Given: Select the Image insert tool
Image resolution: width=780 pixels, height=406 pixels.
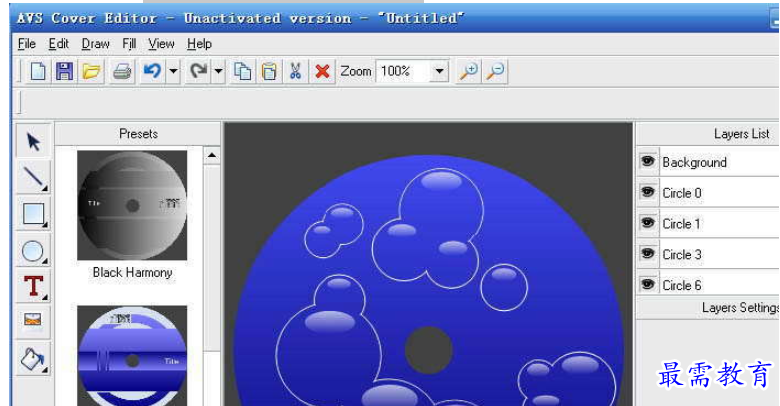Looking at the screenshot, I should coord(33,322).
